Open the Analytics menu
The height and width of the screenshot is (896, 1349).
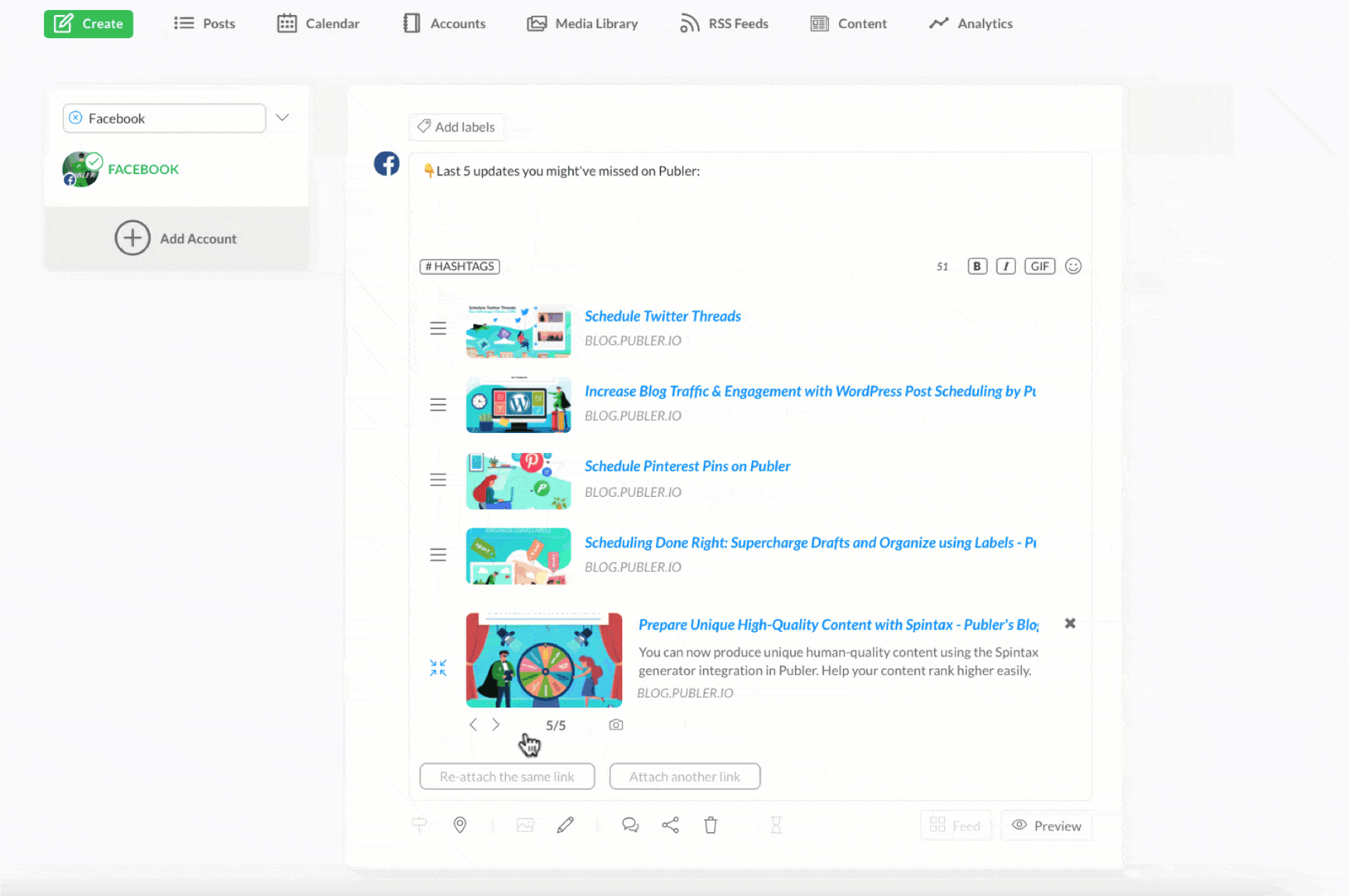pos(971,24)
